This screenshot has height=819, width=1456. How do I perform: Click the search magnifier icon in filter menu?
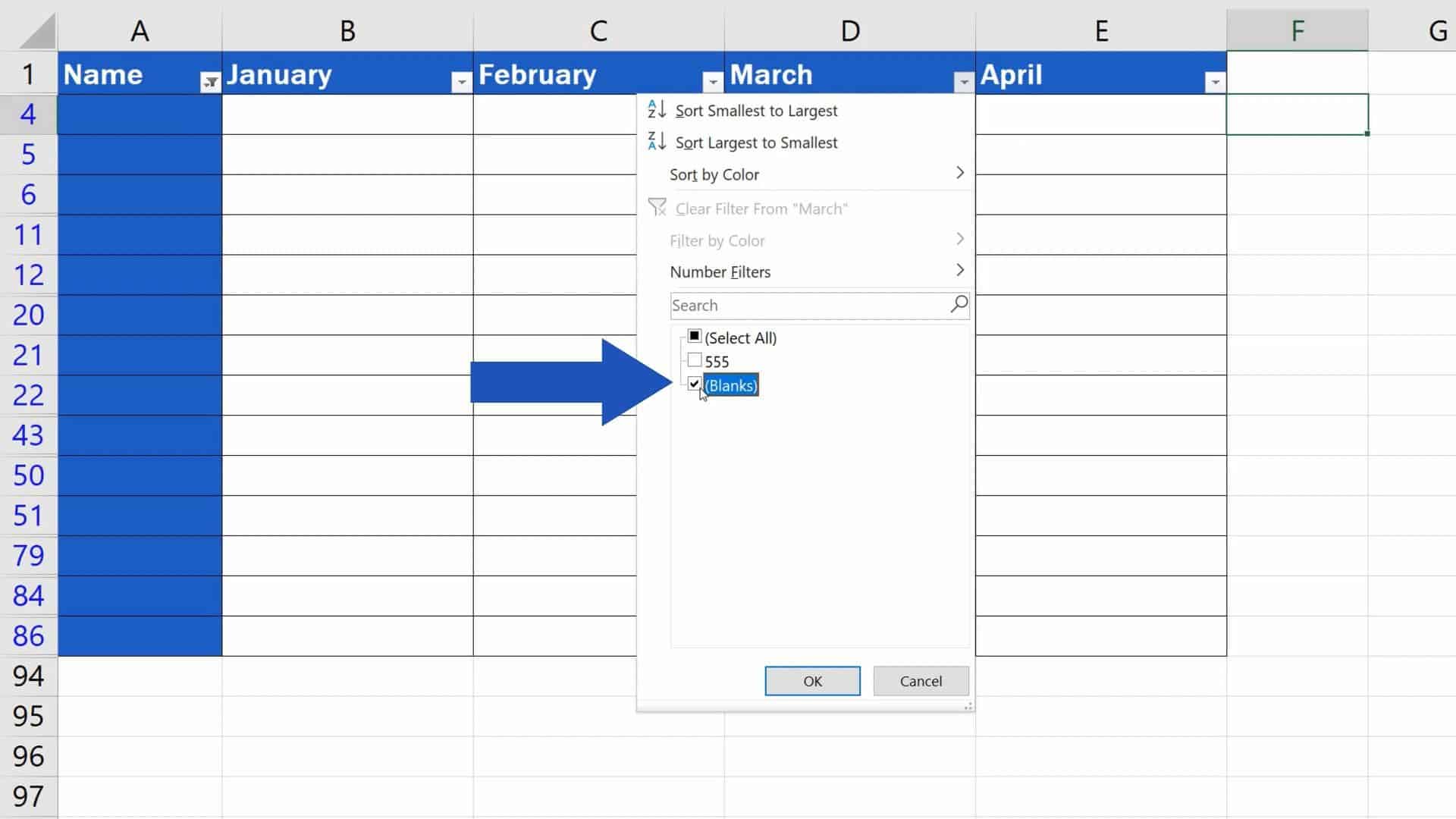(958, 305)
